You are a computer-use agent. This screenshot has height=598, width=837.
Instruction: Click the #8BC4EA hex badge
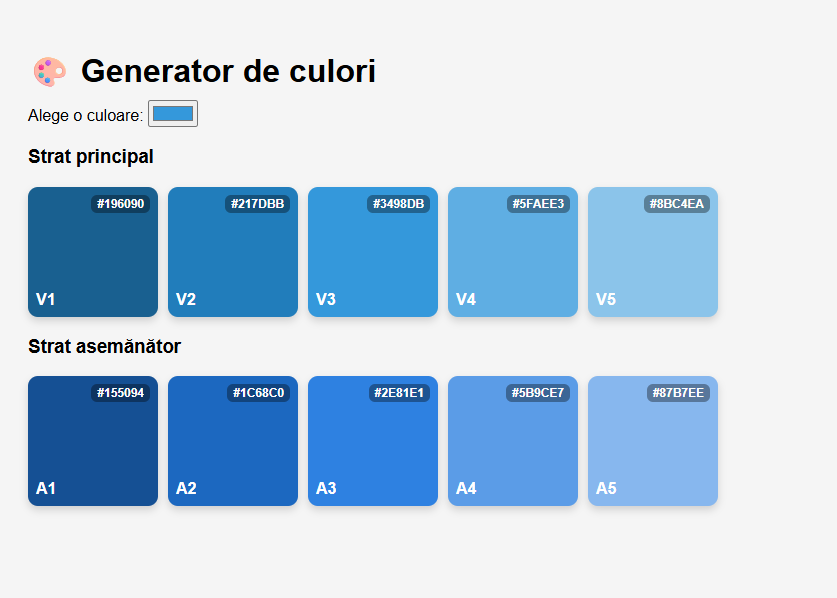677,204
